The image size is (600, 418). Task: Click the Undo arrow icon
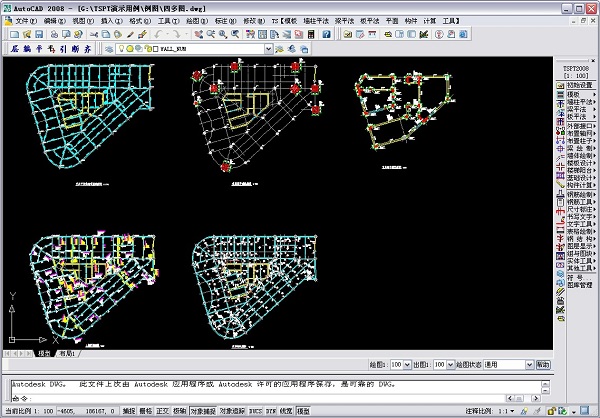tap(158, 34)
